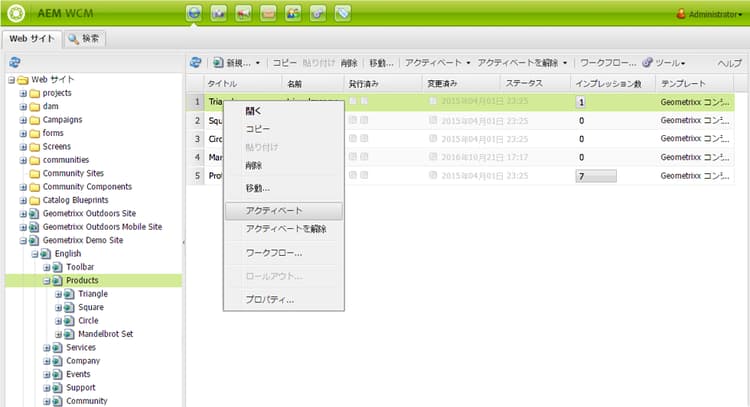Screen dimensions: 750x407
Task: Click コピー in the grid toolbar
Action: (285, 63)
